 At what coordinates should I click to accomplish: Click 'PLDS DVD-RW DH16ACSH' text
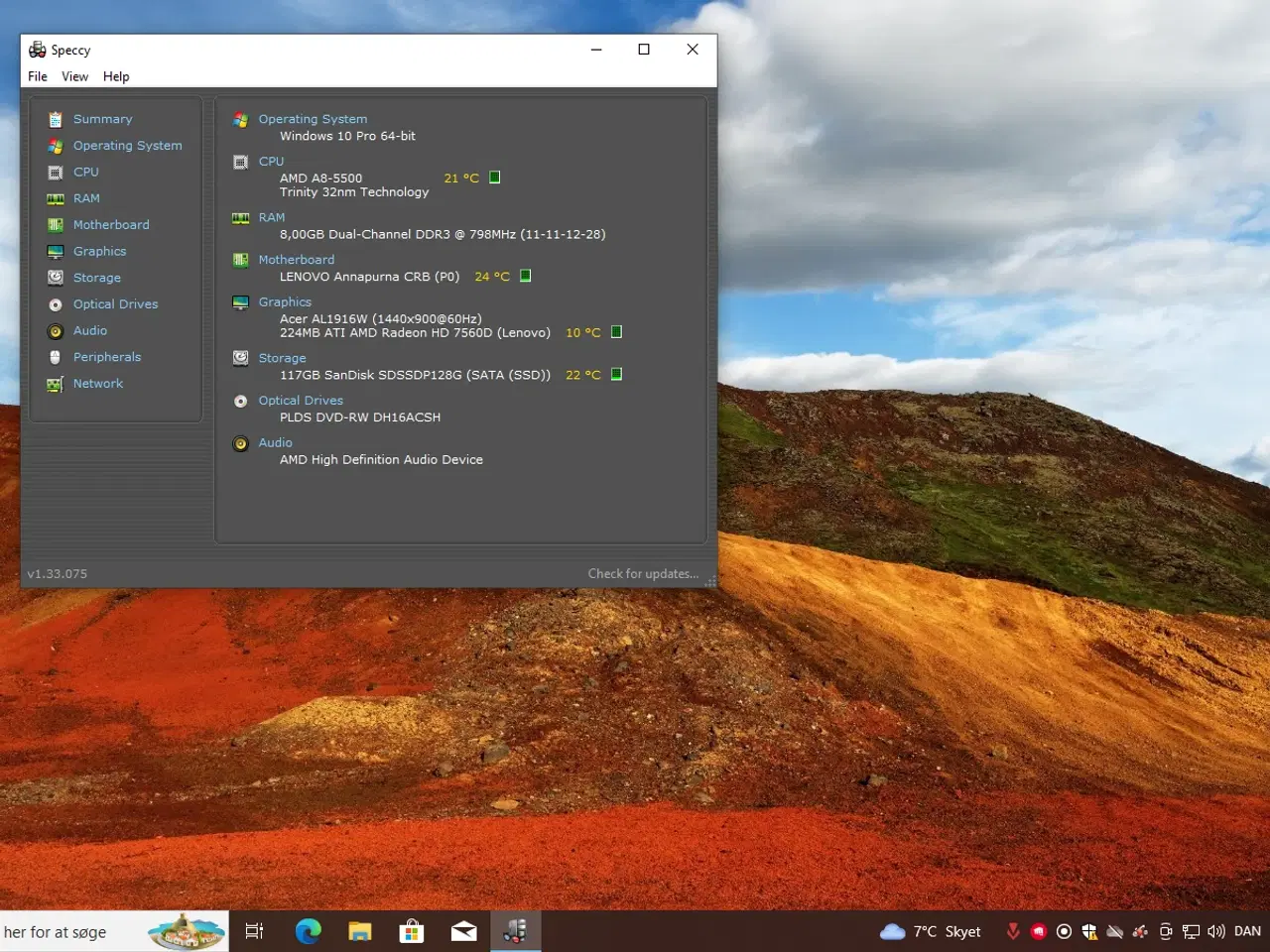[360, 417]
